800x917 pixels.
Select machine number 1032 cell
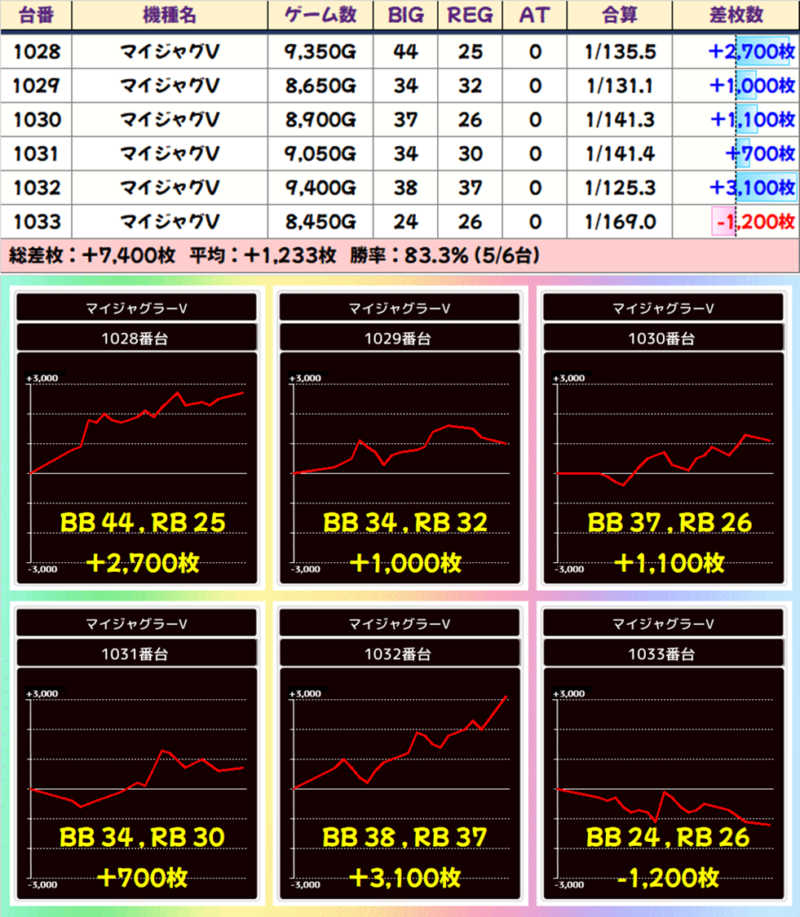point(36,187)
